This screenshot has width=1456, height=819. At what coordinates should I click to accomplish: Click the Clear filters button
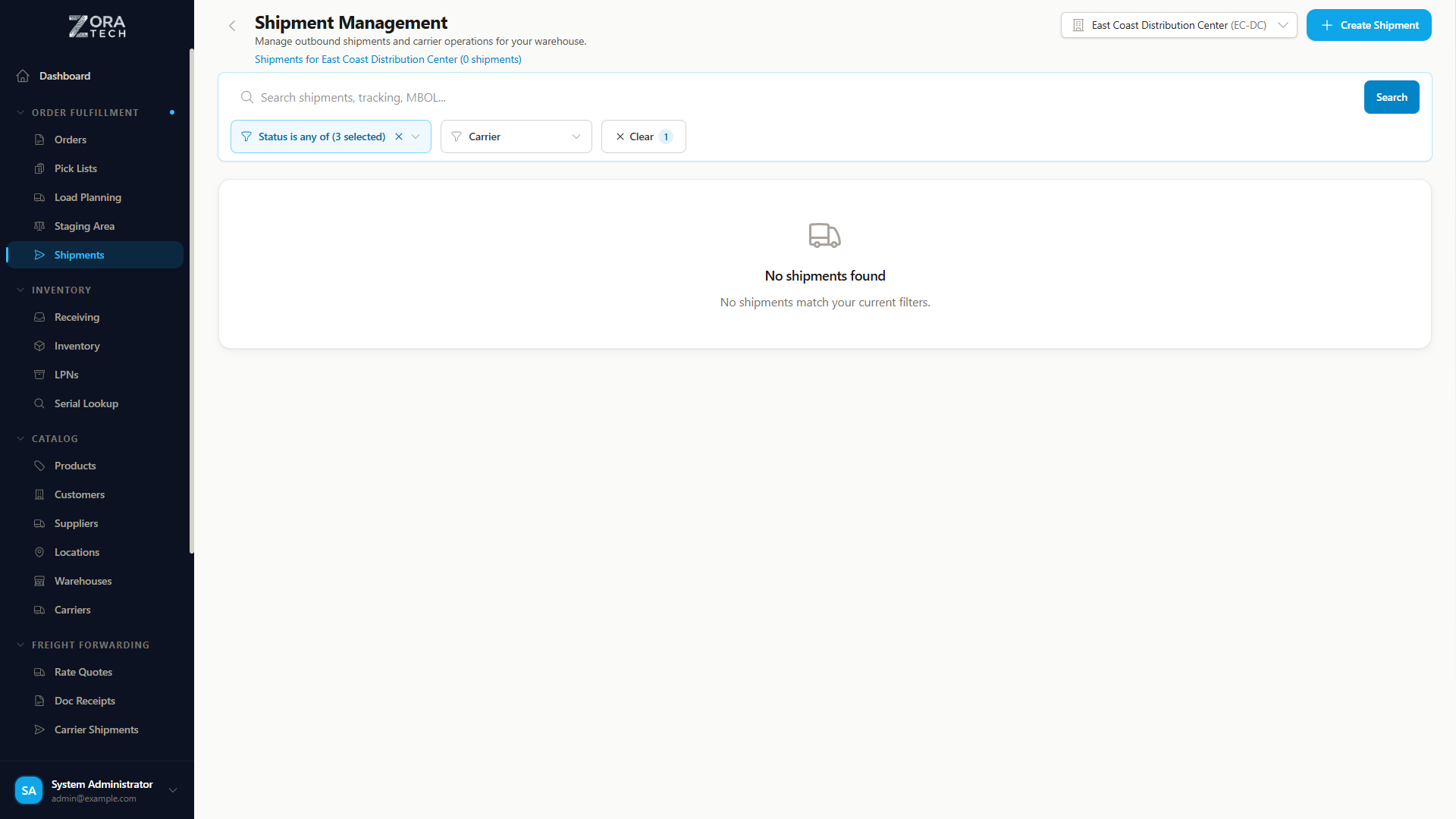pos(643,136)
